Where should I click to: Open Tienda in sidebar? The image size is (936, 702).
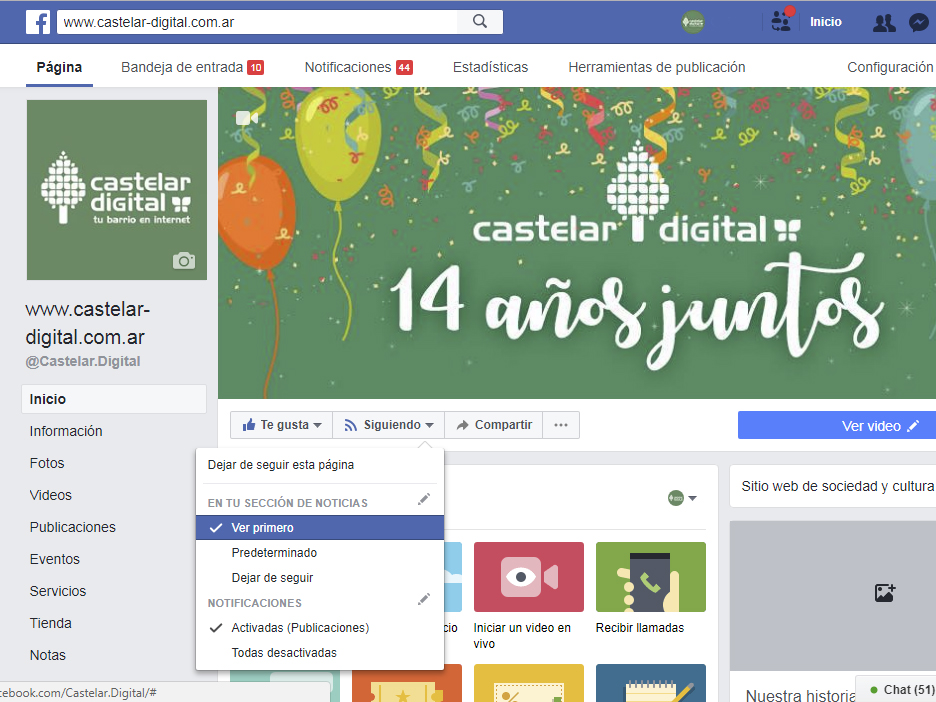pos(51,623)
